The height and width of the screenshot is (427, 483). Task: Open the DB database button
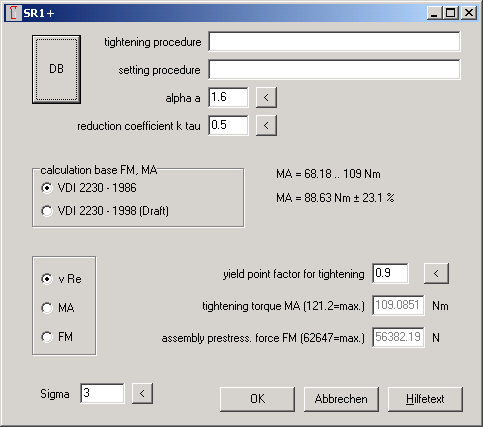tap(56, 69)
